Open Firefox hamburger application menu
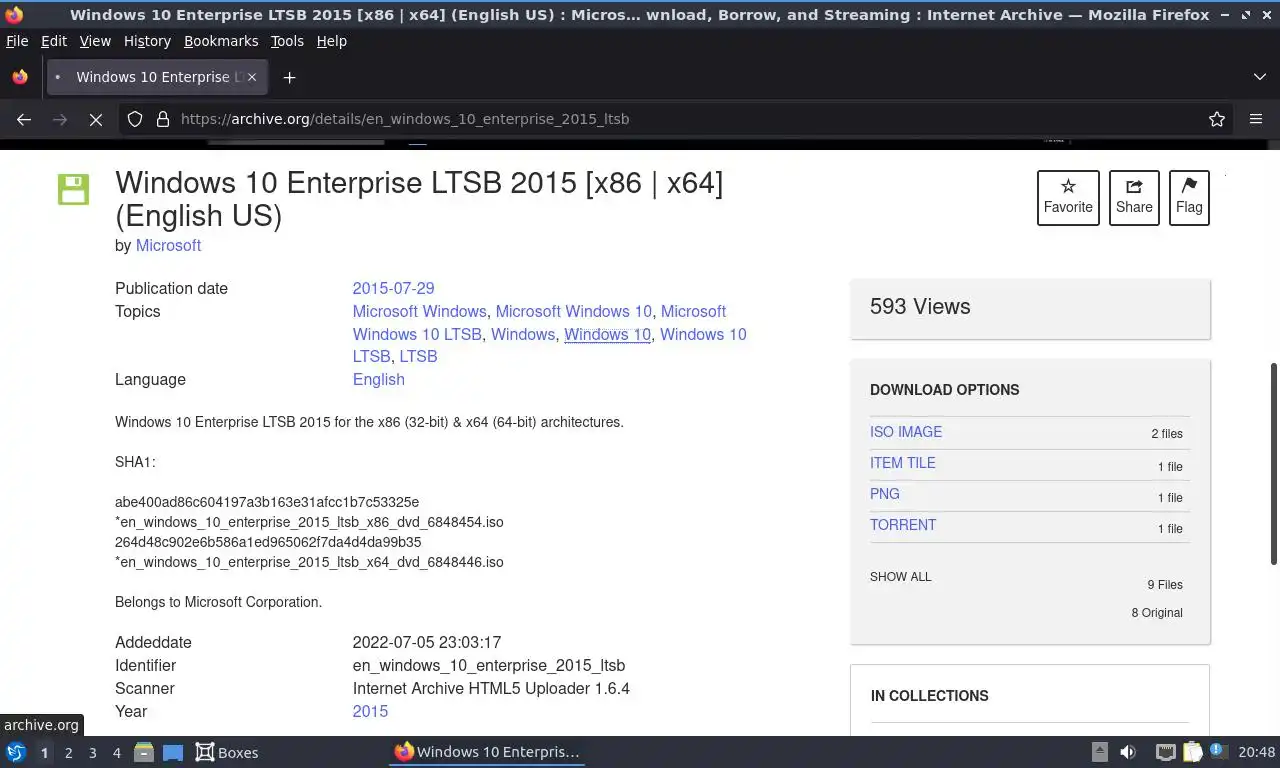Viewport: 1280px width, 768px height. [1256, 119]
